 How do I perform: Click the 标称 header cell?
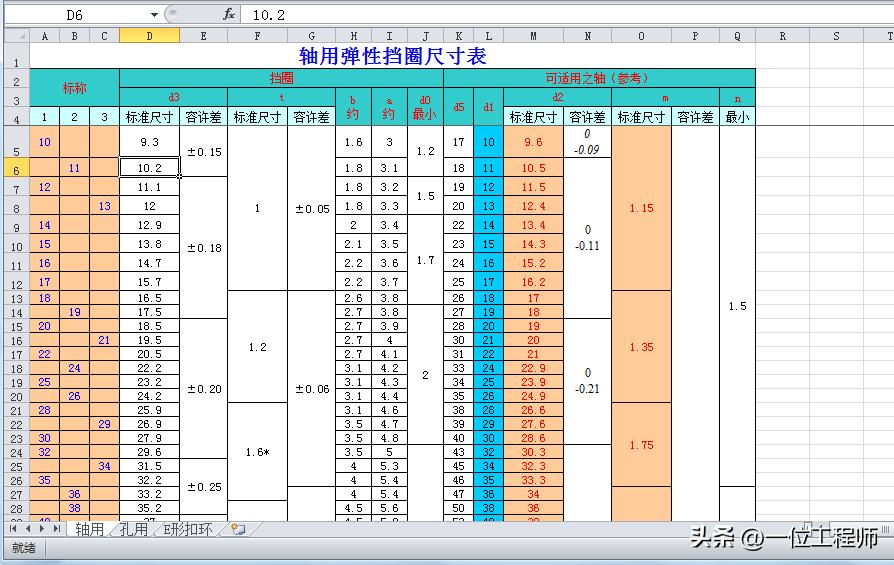point(74,88)
